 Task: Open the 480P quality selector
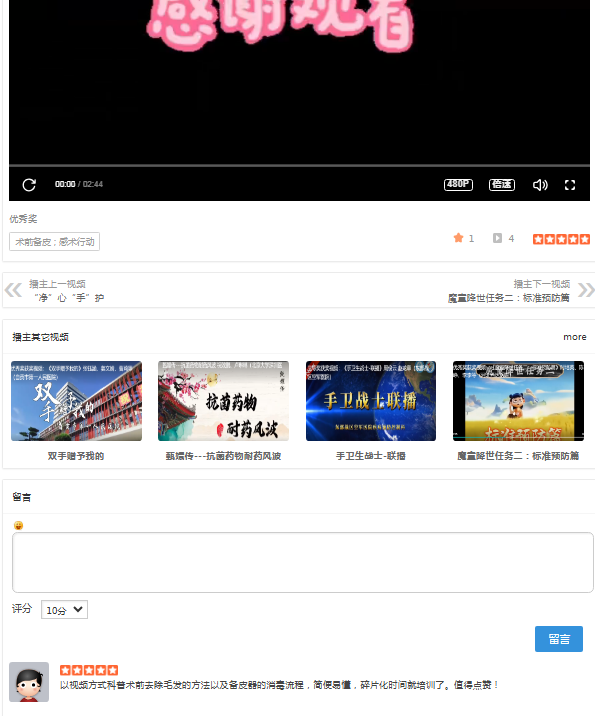458,184
